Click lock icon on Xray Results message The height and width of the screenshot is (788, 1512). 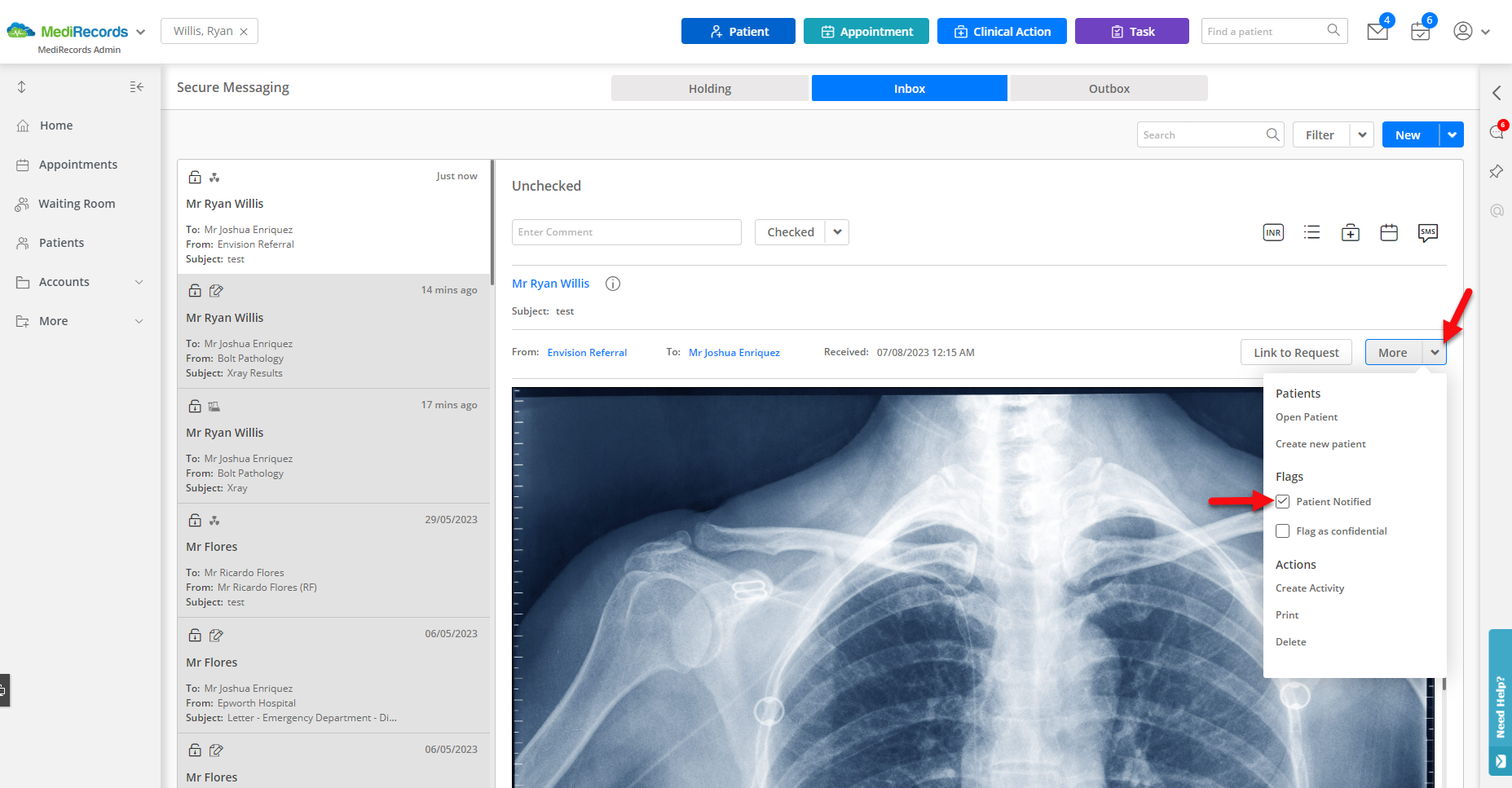click(195, 290)
